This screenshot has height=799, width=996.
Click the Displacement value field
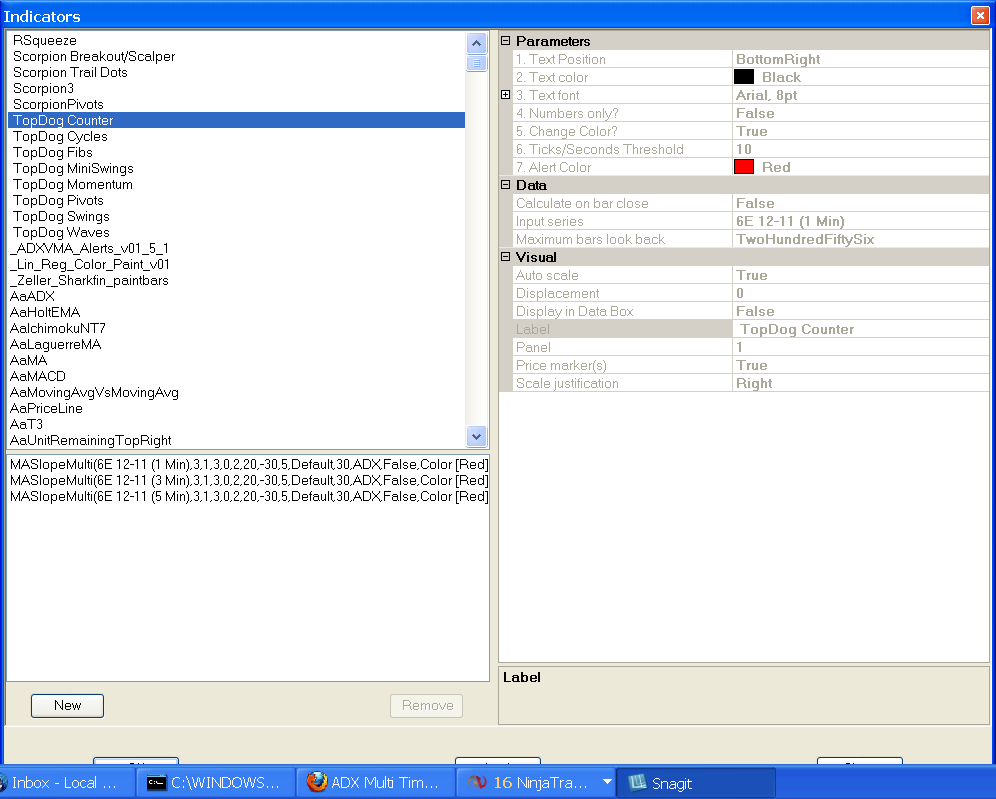pyautogui.click(x=861, y=293)
